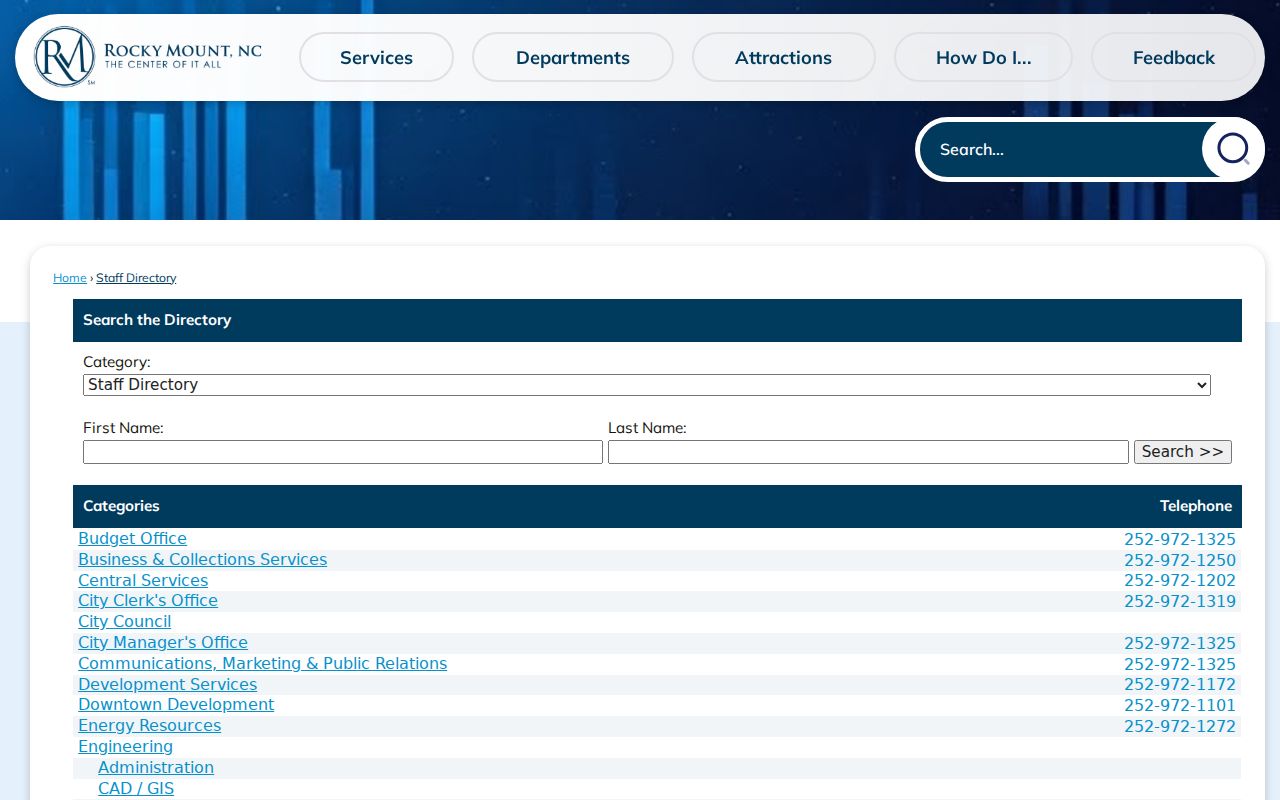
Task: Click phone number 252-972-1172
Action: point(1180,685)
